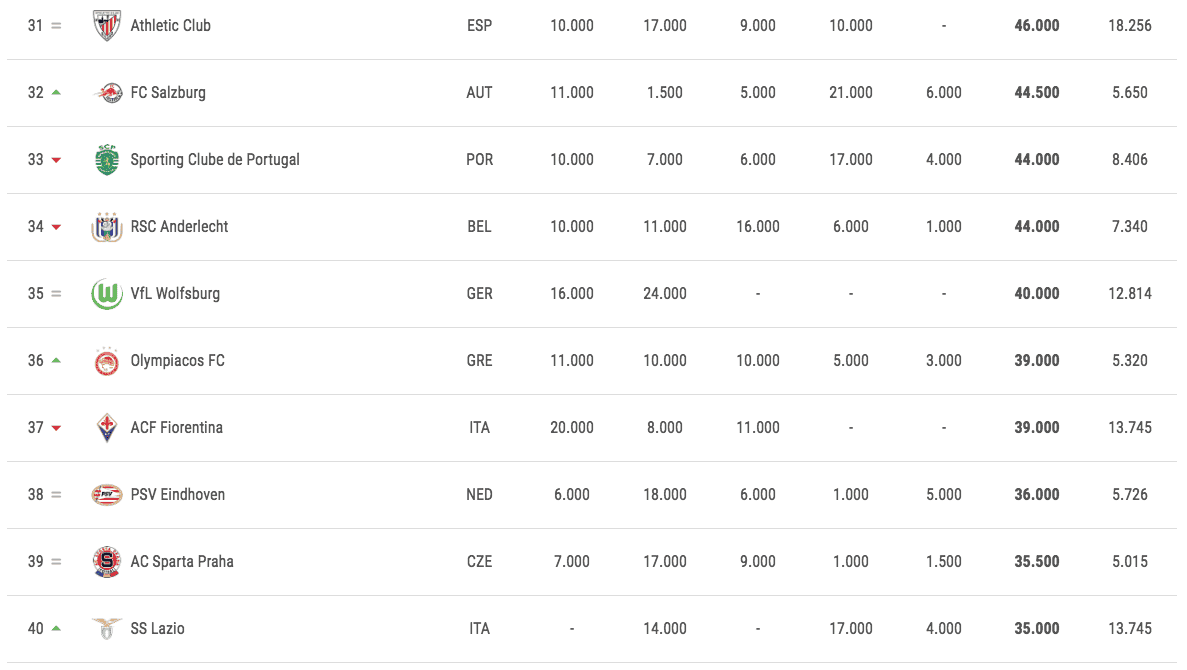The width and height of the screenshot is (1187, 670).
Task: Select the VfL Wolfsburg club name
Action: coord(175,294)
